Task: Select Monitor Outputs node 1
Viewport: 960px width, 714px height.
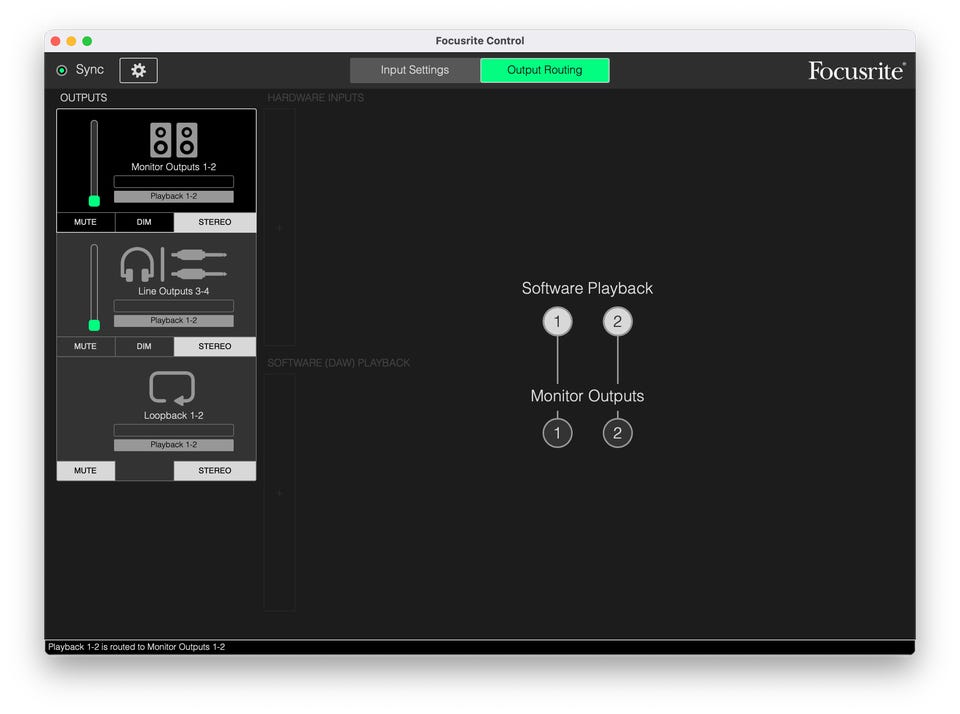Action: click(557, 434)
